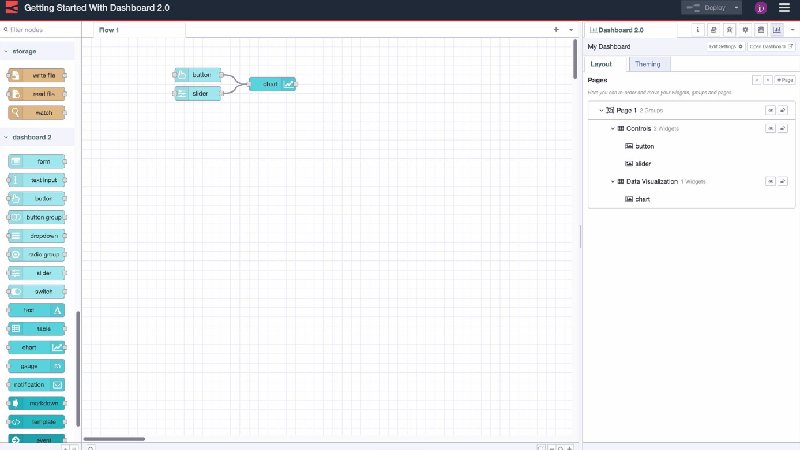
Task: Click the palette vertical scrollbar
Action: 78,368
